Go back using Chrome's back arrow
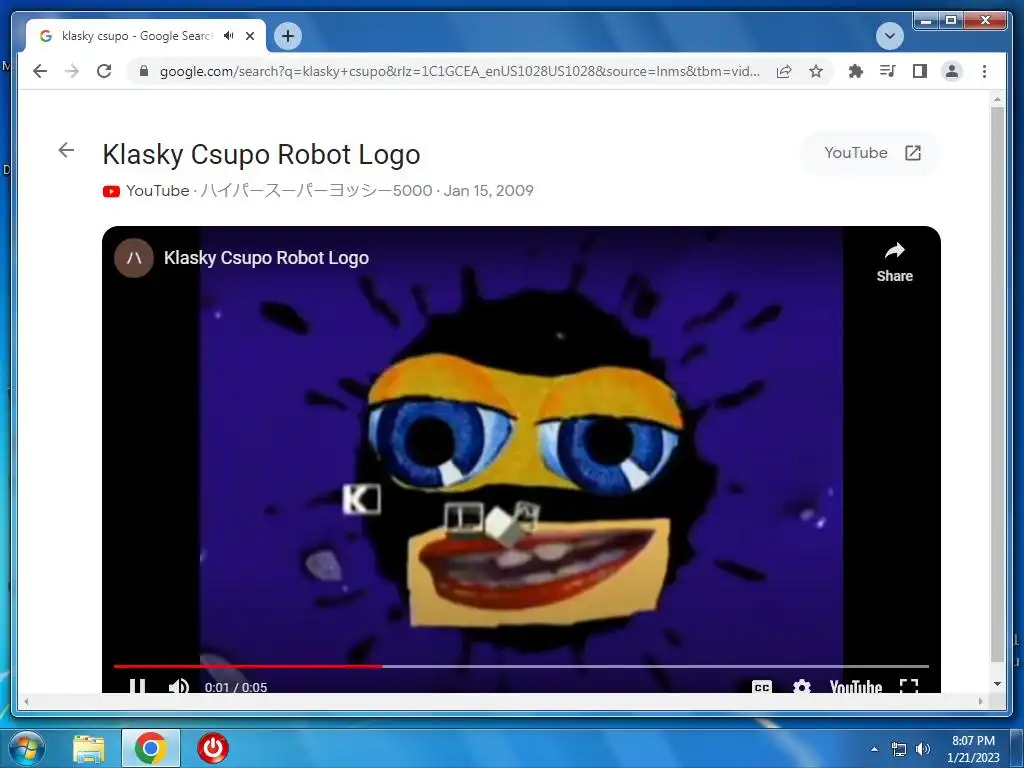 40,71
